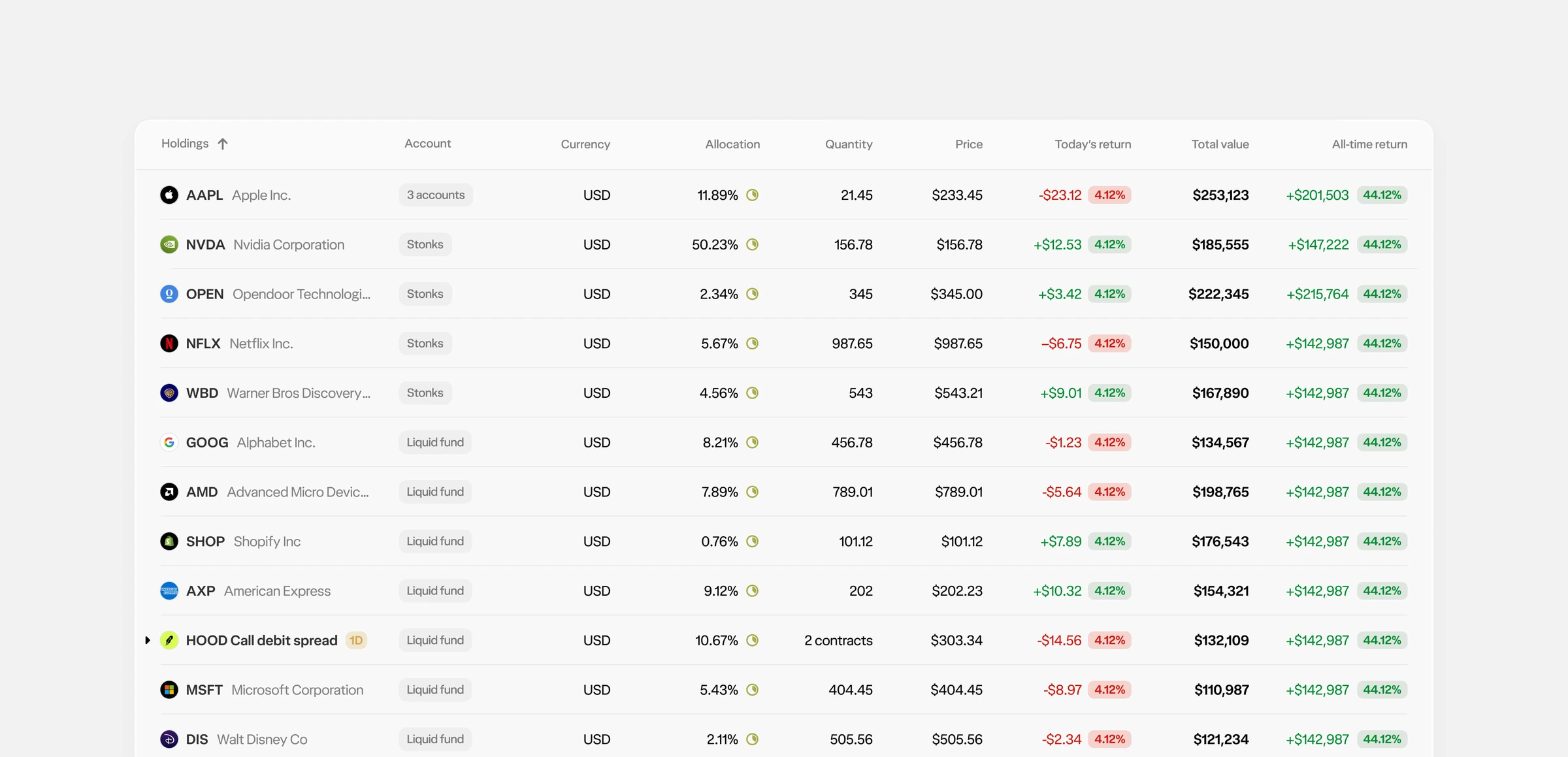This screenshot has height=757, width=1568.
Task: Sort by the Account column header
Action: coord(427,144)
